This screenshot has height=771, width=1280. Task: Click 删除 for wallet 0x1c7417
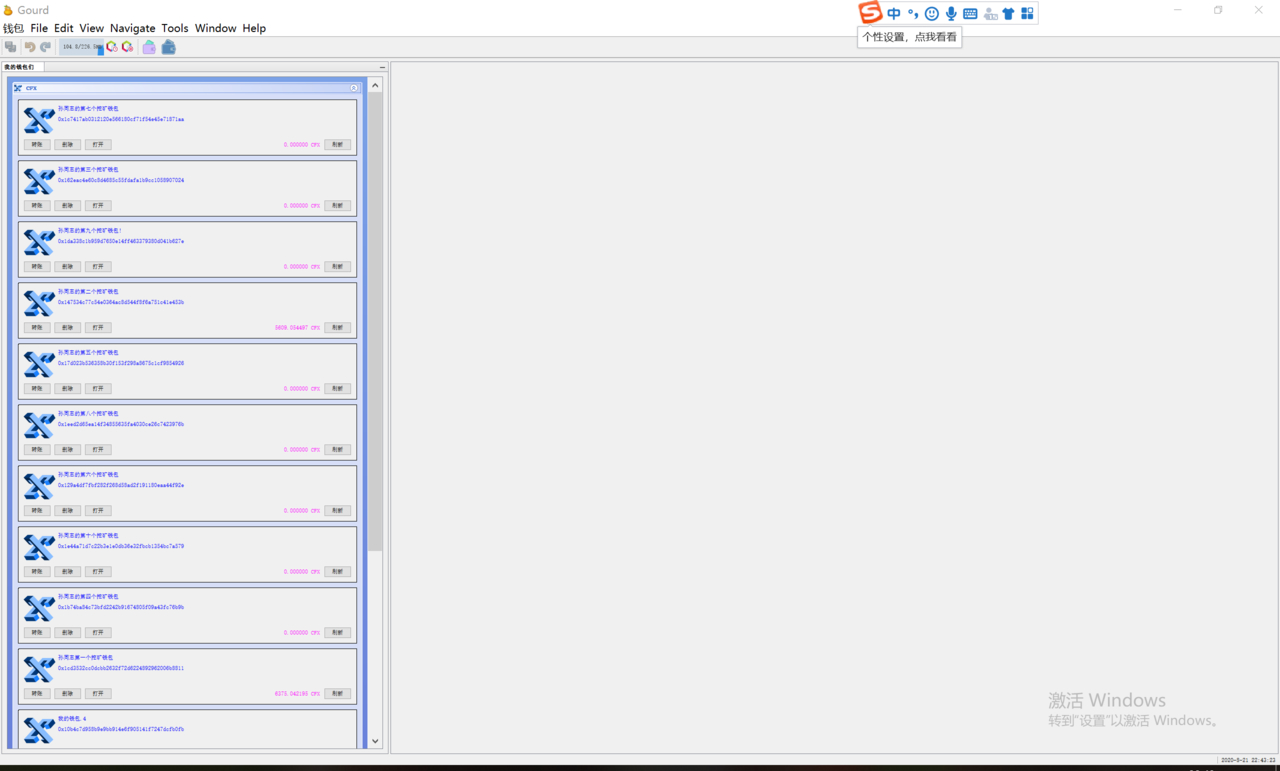pos(67,145)
